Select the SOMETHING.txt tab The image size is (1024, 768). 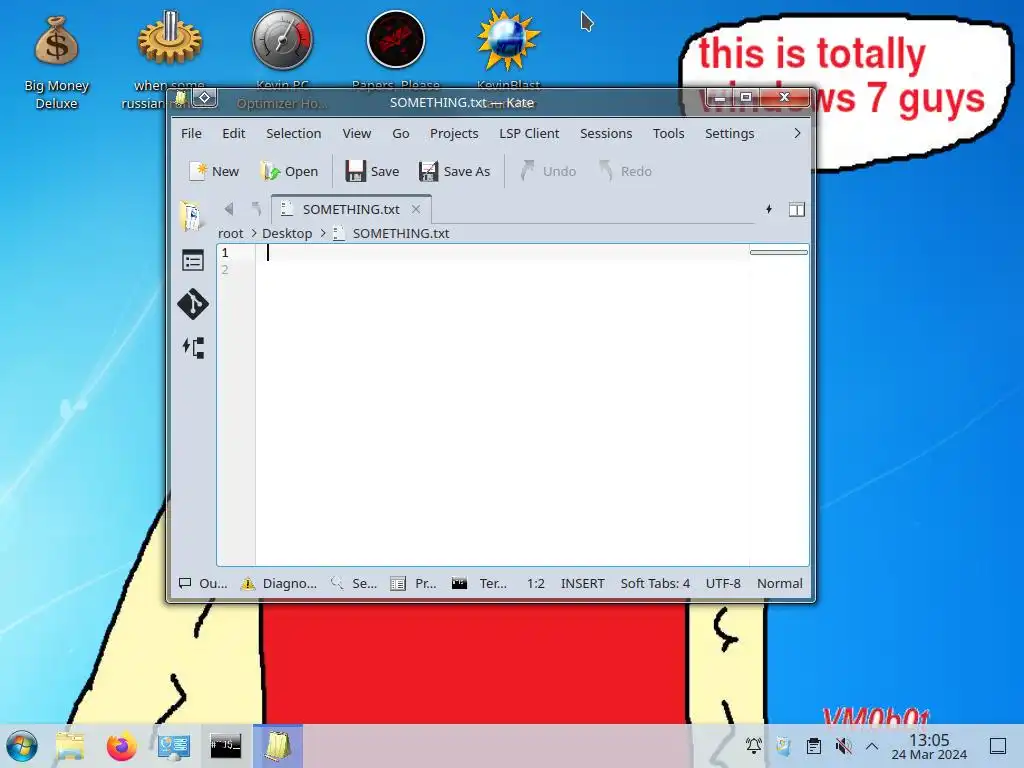pos(351,209)
